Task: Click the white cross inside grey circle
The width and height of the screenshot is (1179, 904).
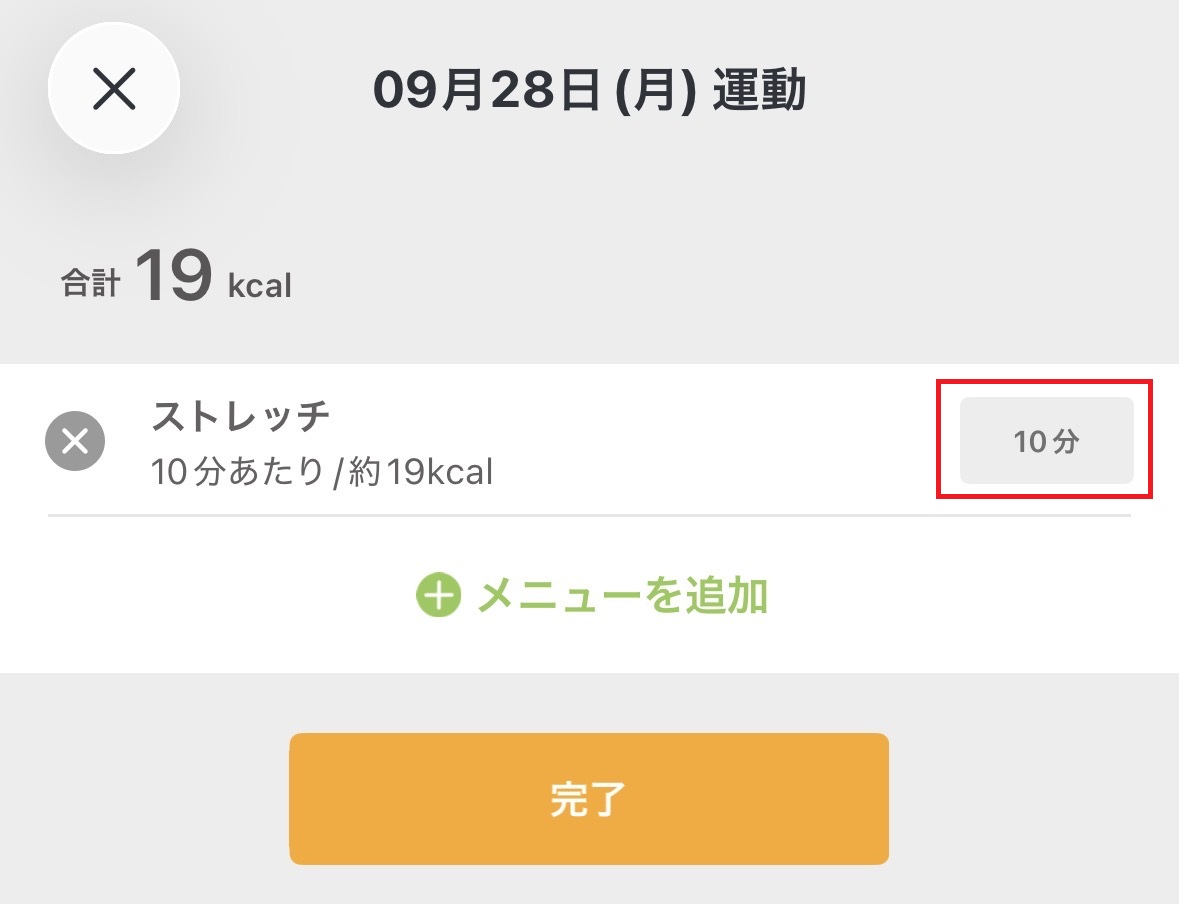Action: click(x=75, y=441)
